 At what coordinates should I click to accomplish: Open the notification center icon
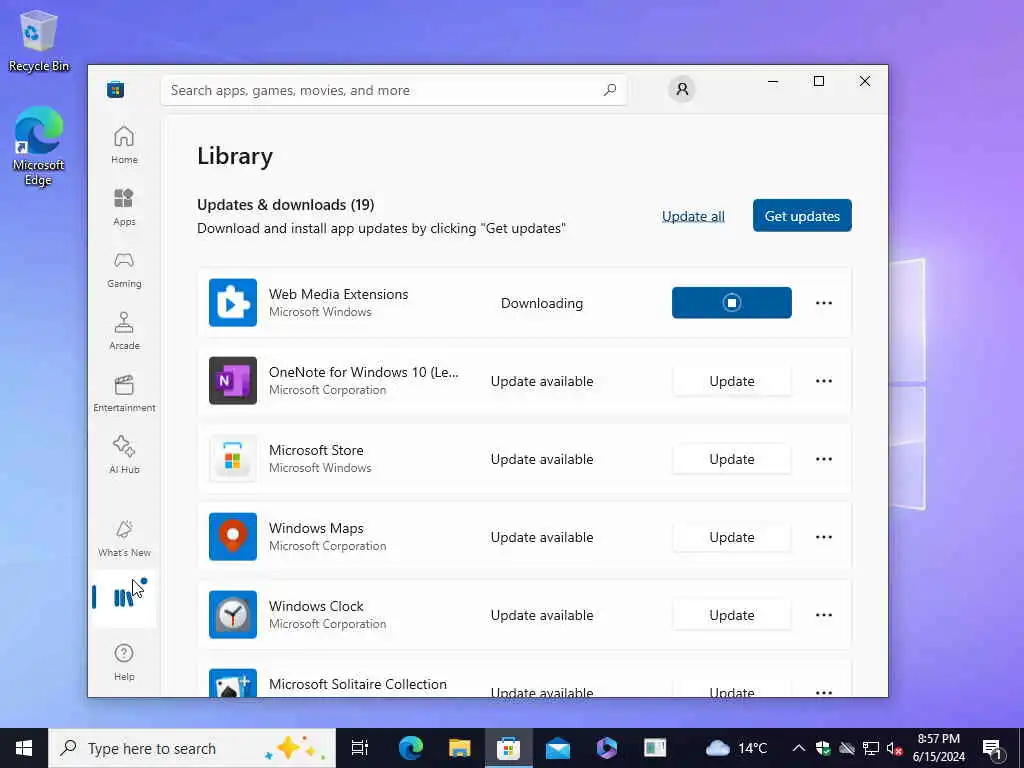pyautogui.click(x=992, y=748)
